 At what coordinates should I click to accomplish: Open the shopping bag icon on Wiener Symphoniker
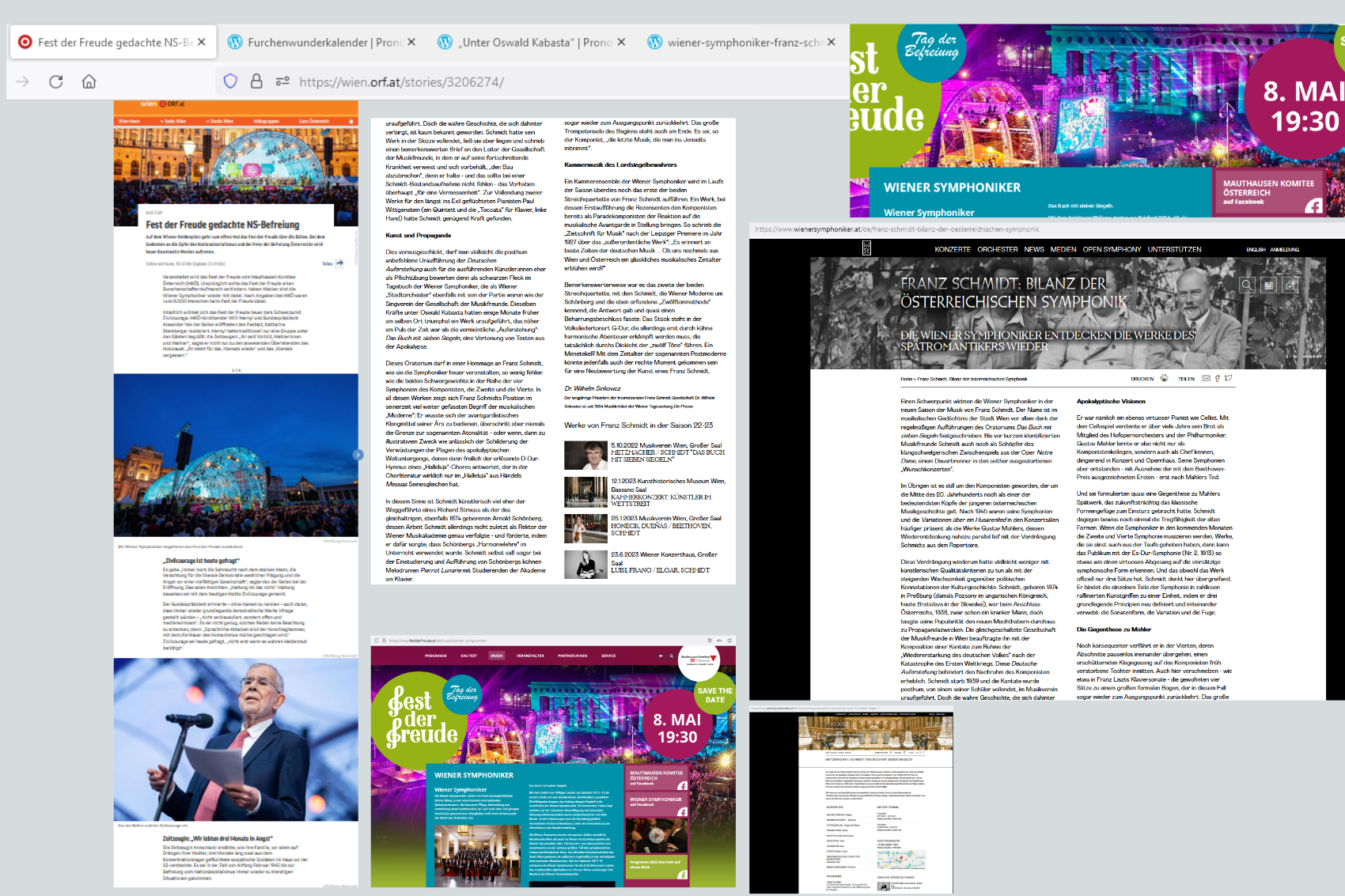[1290, 285]
